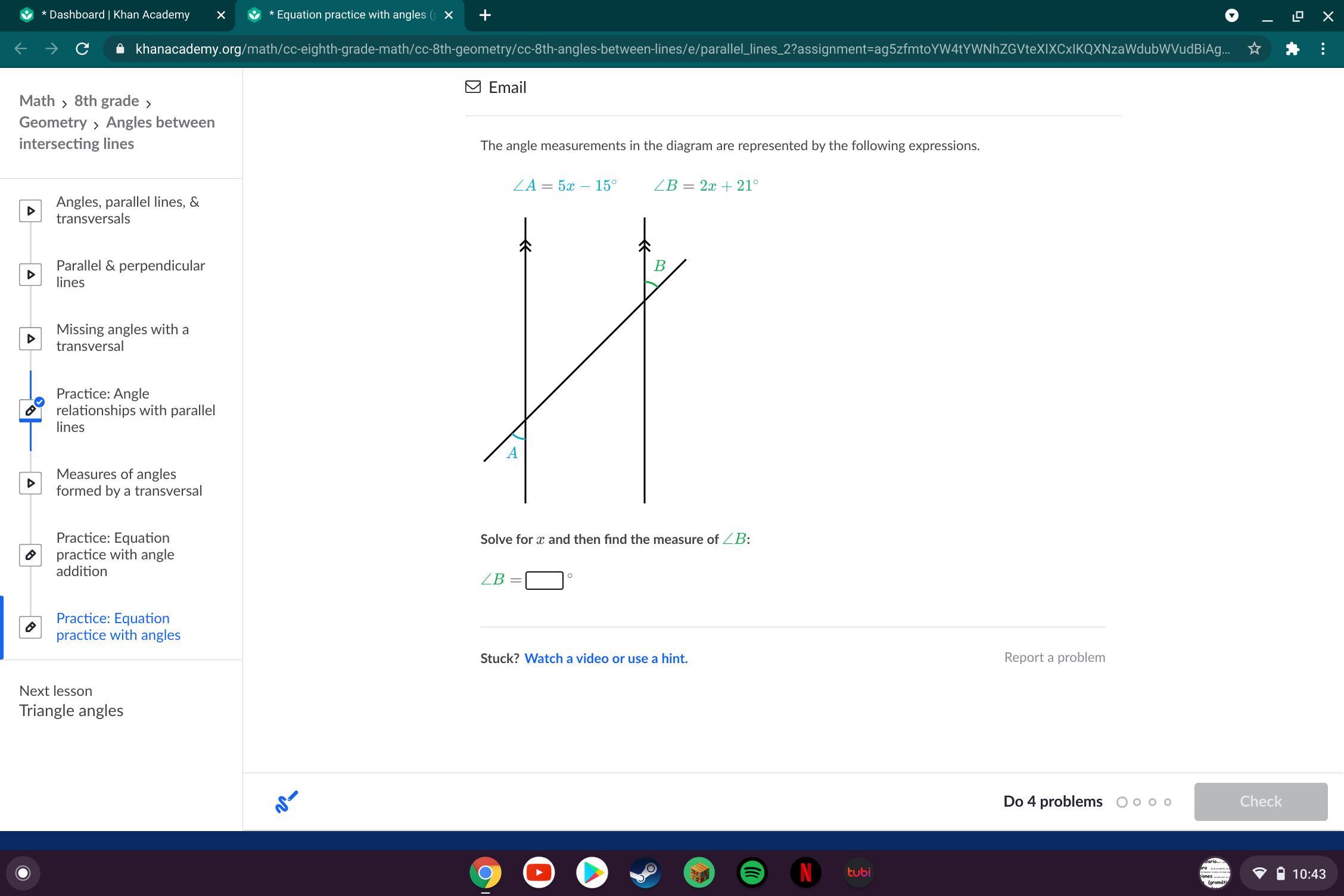Switch to the Dashboard Khan Academy tab
Viewport: 1344px width, 896px height.
click(116, 15)
